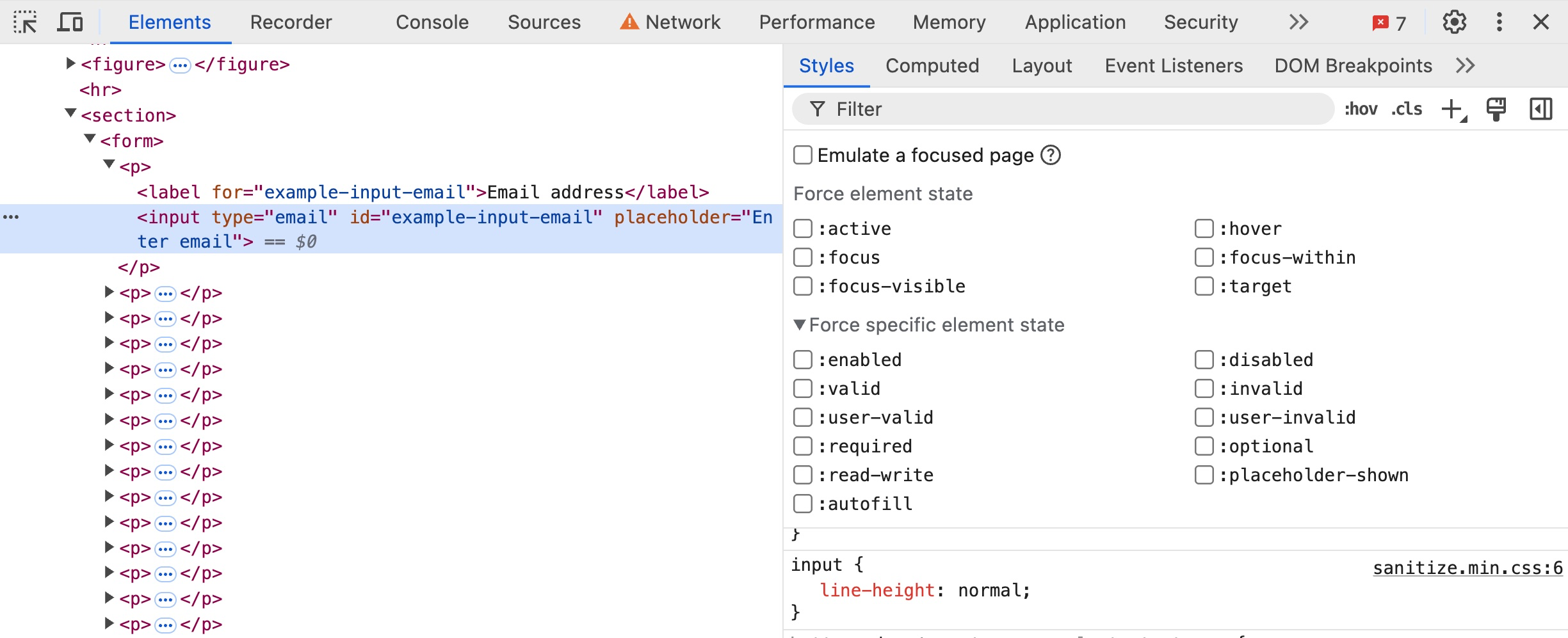Open the Computed tab

coord(932,66)
